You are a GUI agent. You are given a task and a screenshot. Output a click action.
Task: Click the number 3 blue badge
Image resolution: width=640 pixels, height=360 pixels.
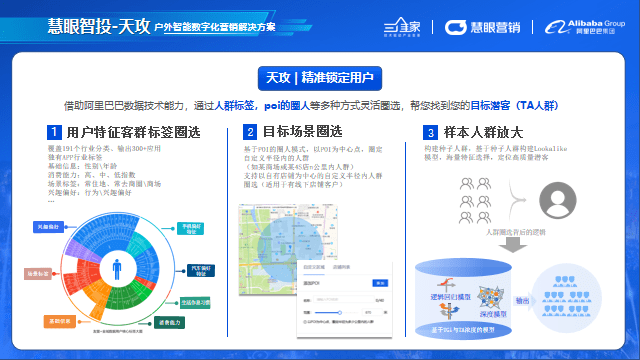coord(430,133)
